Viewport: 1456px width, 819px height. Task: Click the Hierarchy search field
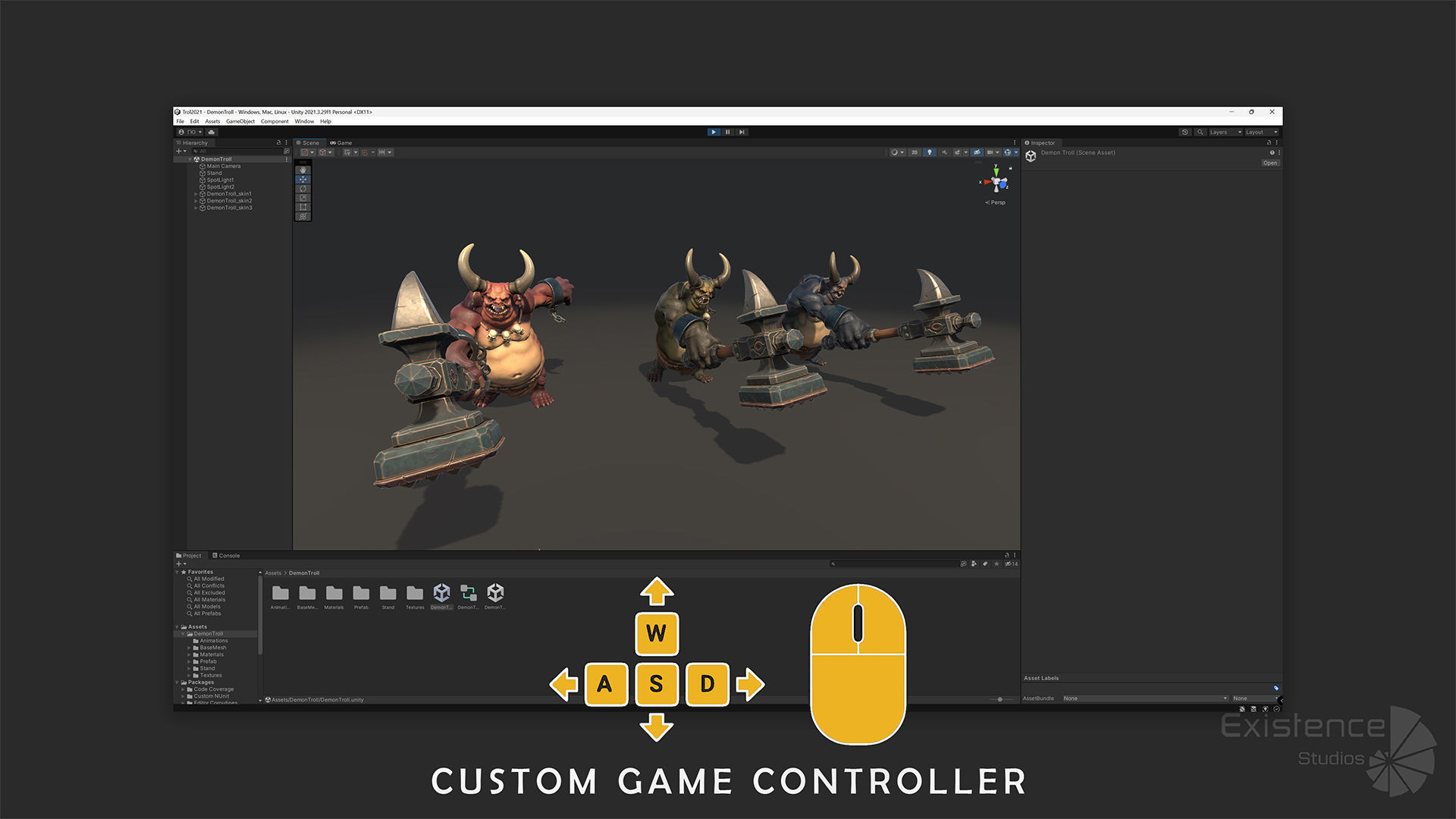coord(237,151)
